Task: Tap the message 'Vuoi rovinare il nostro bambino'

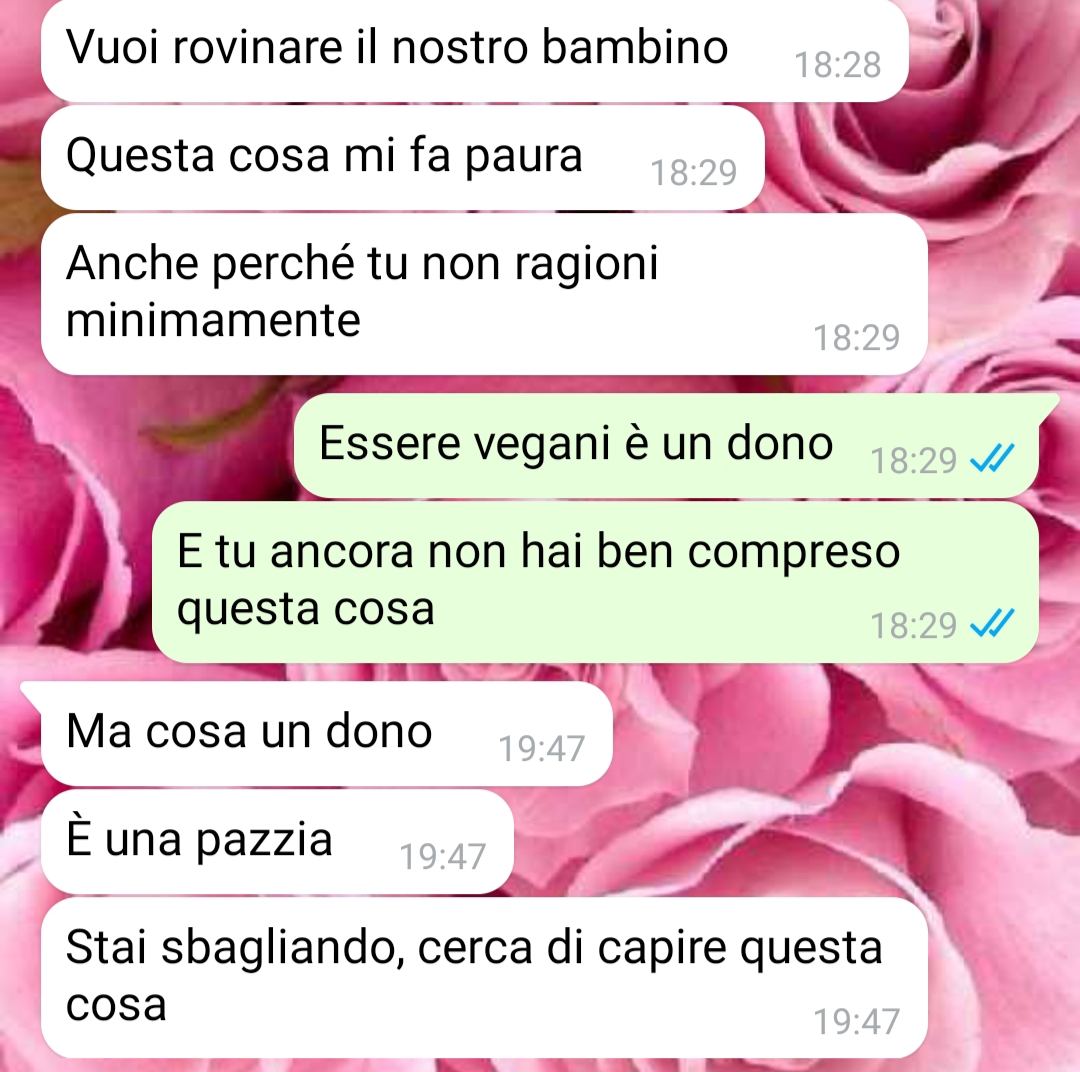Action: [475, 50]
